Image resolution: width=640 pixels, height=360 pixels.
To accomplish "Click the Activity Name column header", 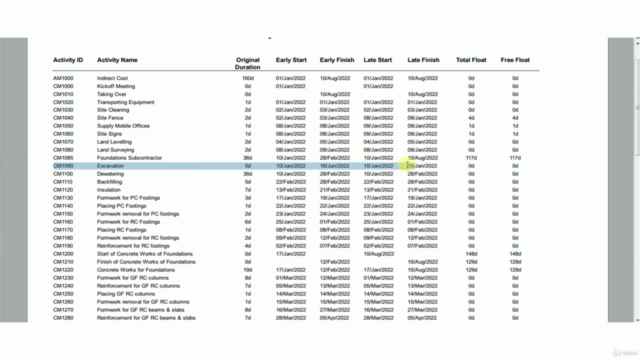I will [x=117, y=60].
